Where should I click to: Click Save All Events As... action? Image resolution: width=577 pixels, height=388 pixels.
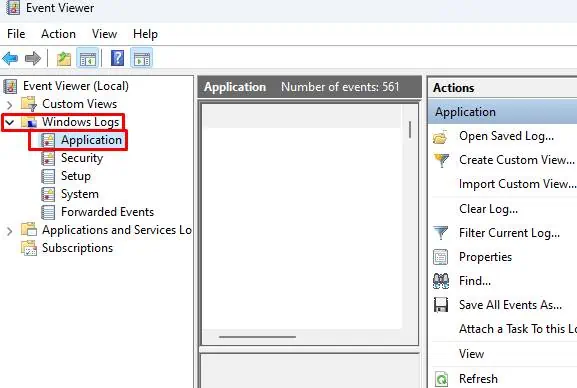(510, 305)
